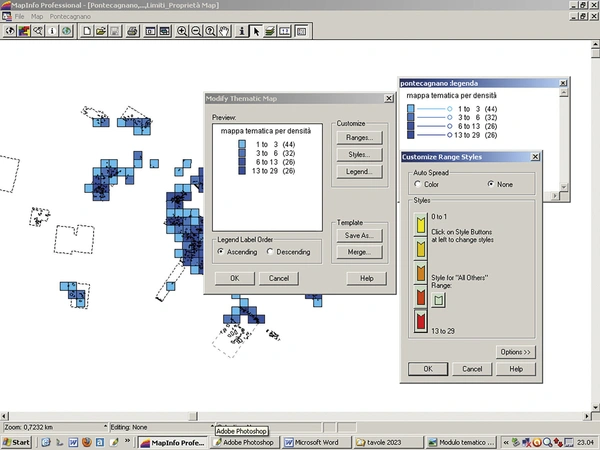The height and width of the screenshot is (450, 600).
Task: Click the New Table blank page icon
Action: click(x=87, y=30)
